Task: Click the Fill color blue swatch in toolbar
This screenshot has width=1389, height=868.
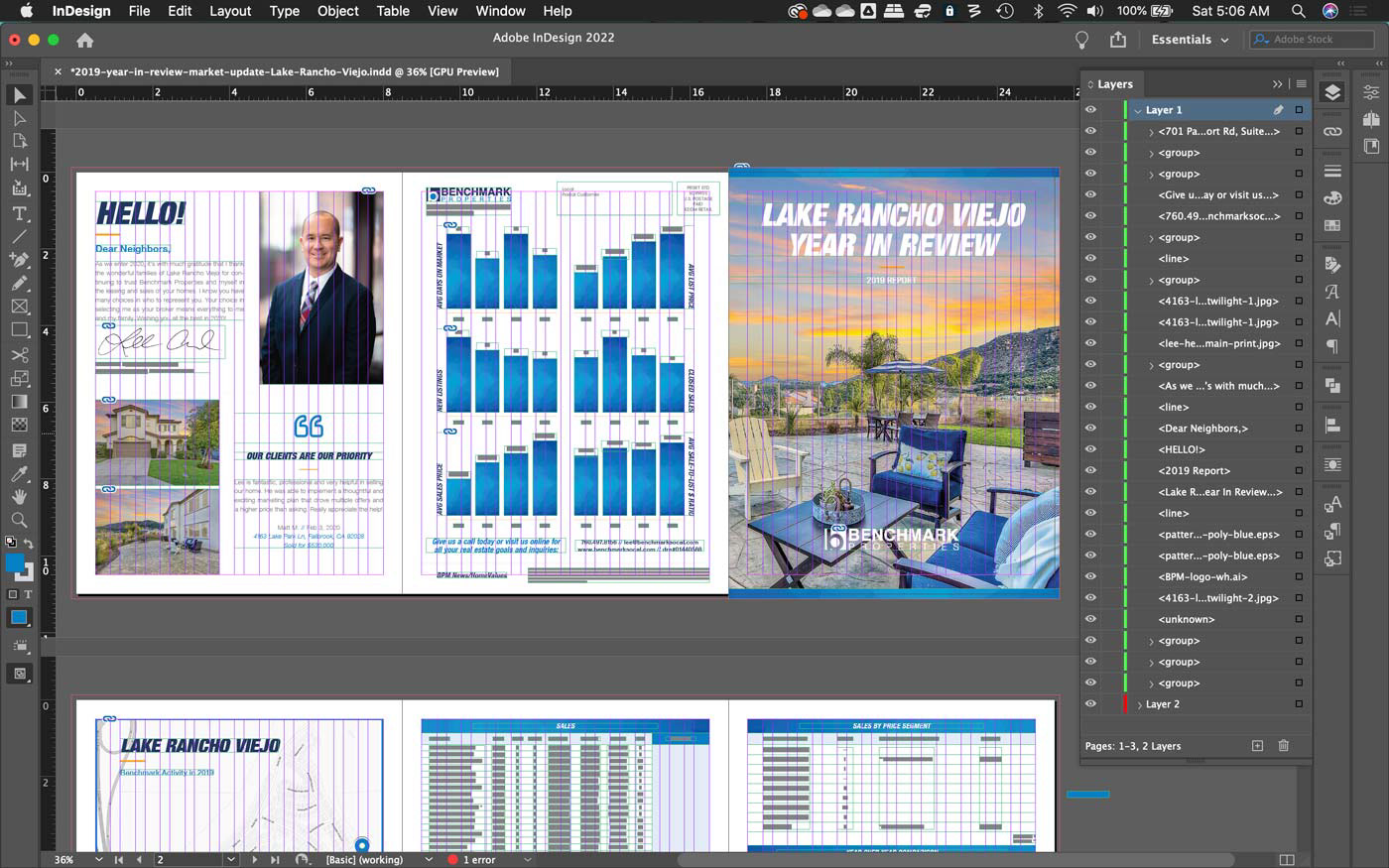Action: tap(15, 562)
